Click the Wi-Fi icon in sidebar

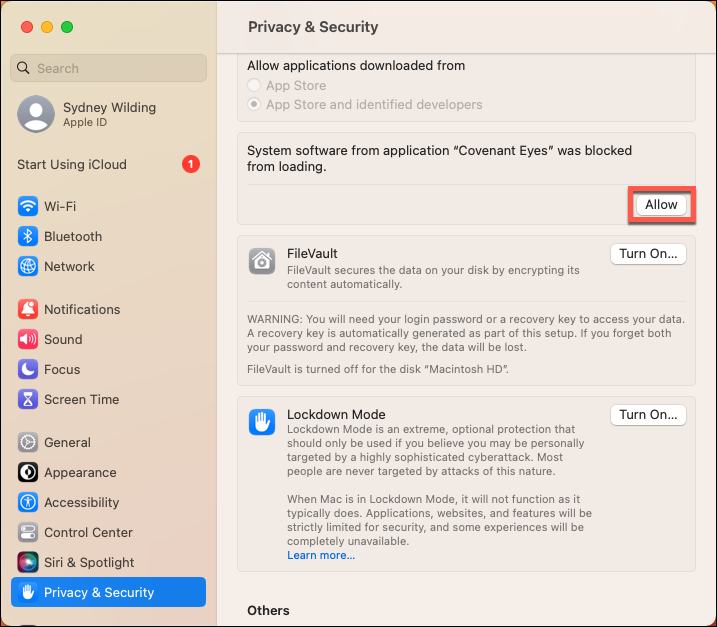click(27, 207)
